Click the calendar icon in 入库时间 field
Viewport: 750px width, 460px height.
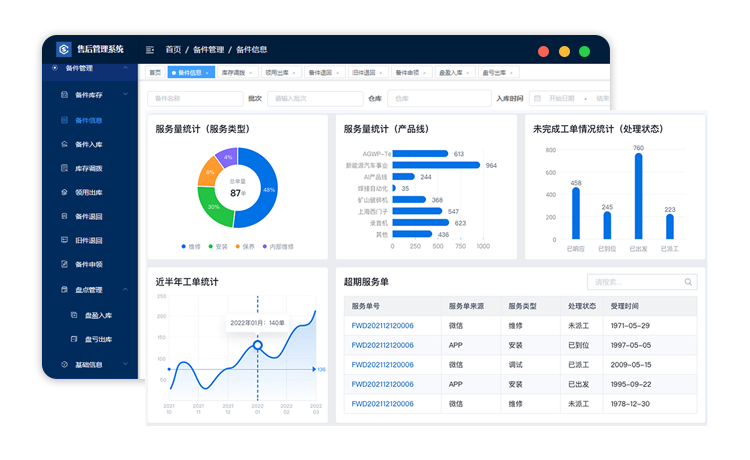(x=538, y=99)
